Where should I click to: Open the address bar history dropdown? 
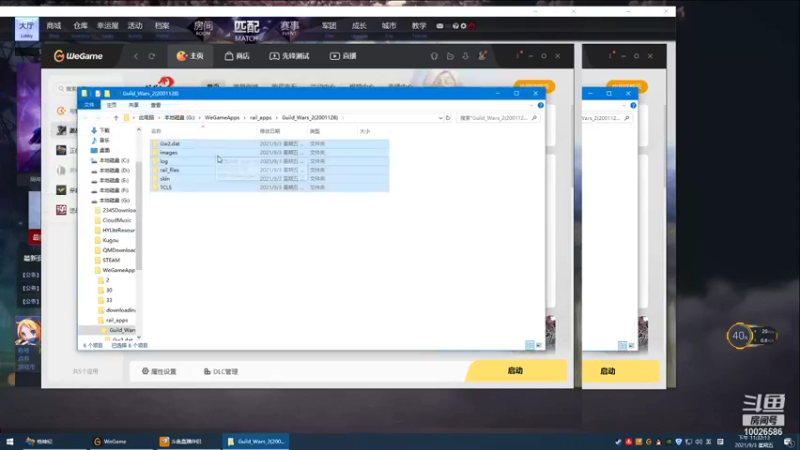click(440, 118)
